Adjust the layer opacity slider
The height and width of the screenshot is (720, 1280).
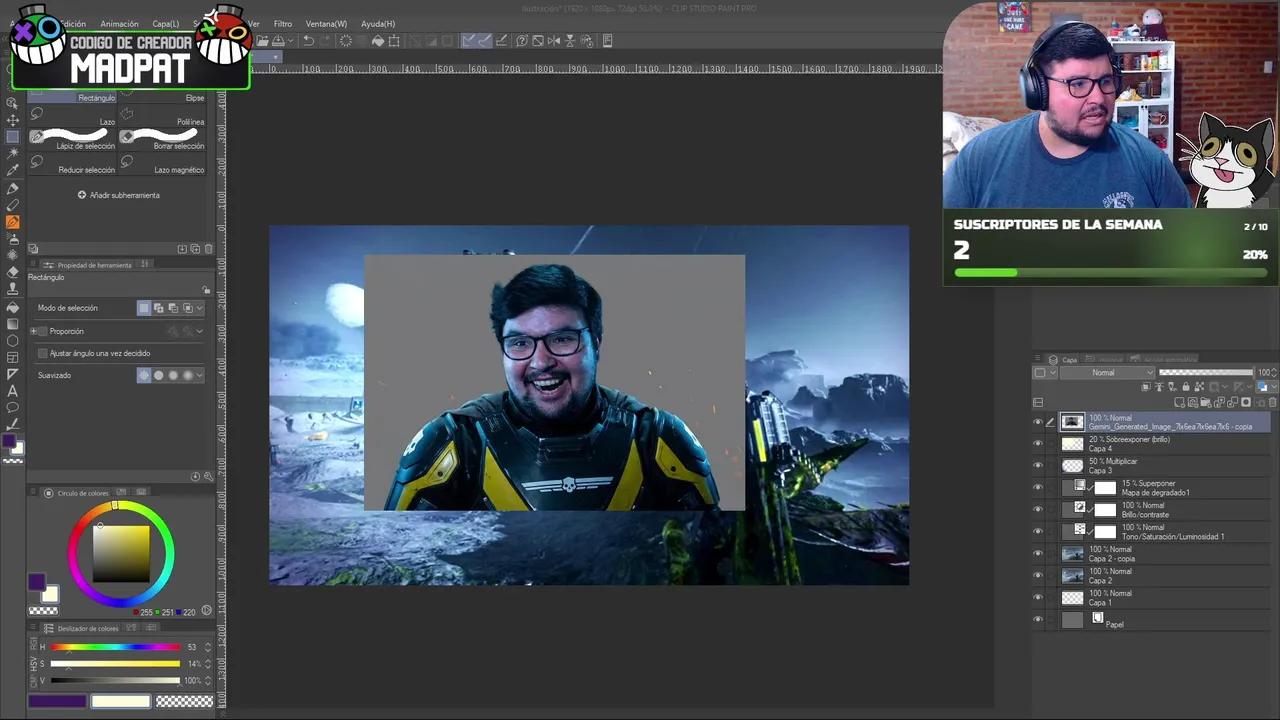pyautogui.click(x=1205, y=373)
